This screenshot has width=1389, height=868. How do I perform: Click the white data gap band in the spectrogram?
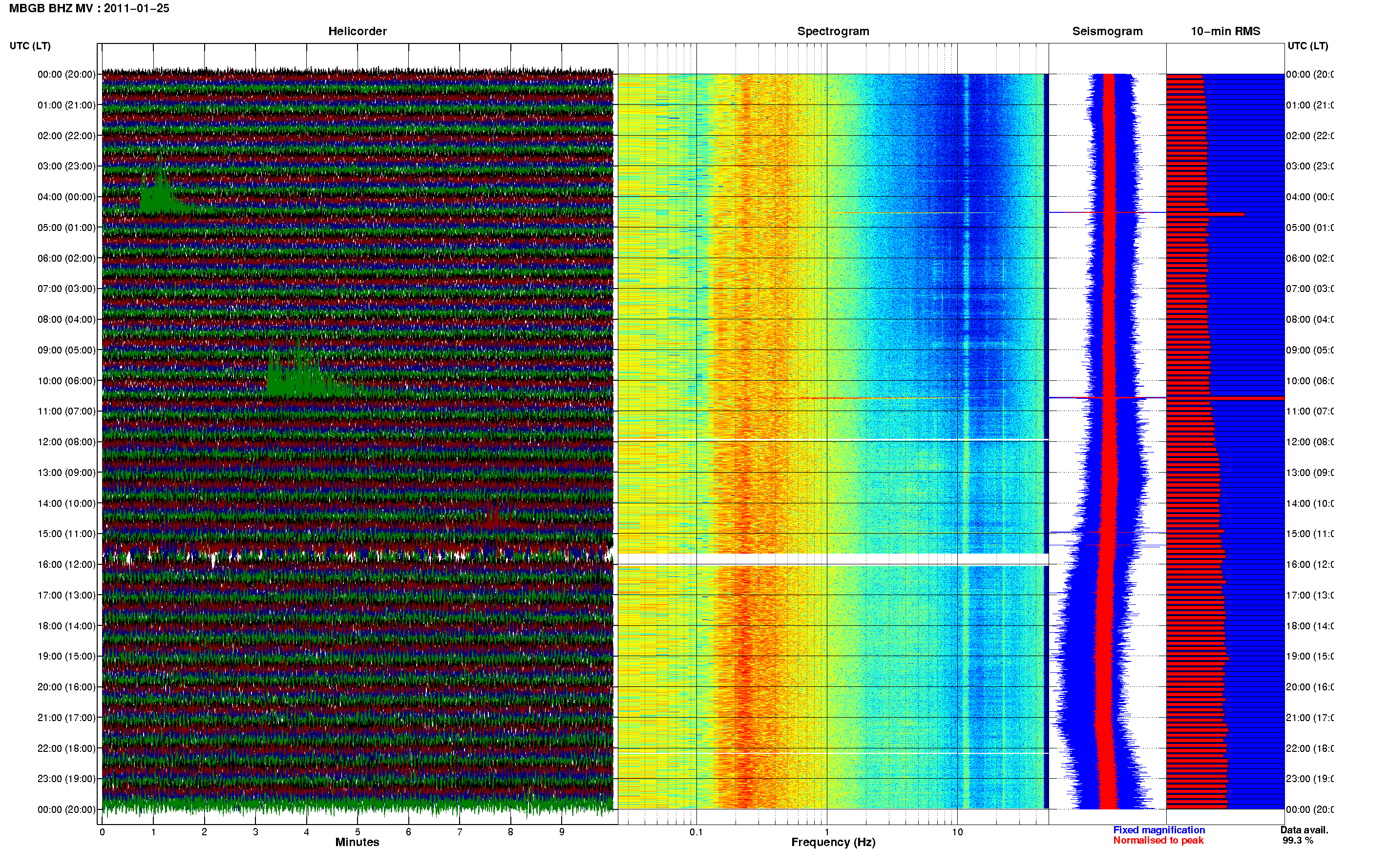[x=833, y=559]
